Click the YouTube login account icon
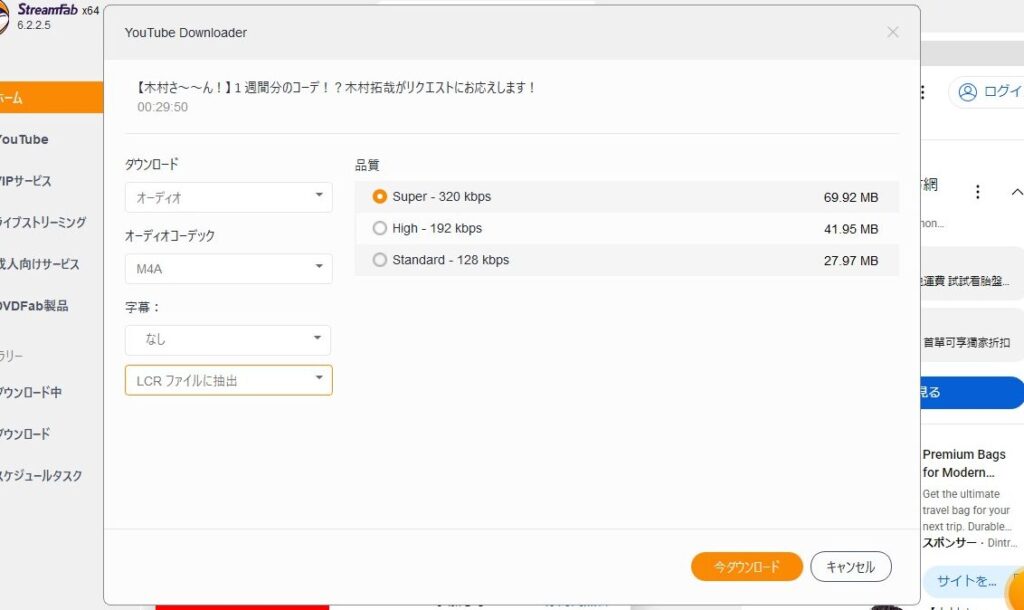Viewport: 1024px width, 610px height. tap(967, 92)
